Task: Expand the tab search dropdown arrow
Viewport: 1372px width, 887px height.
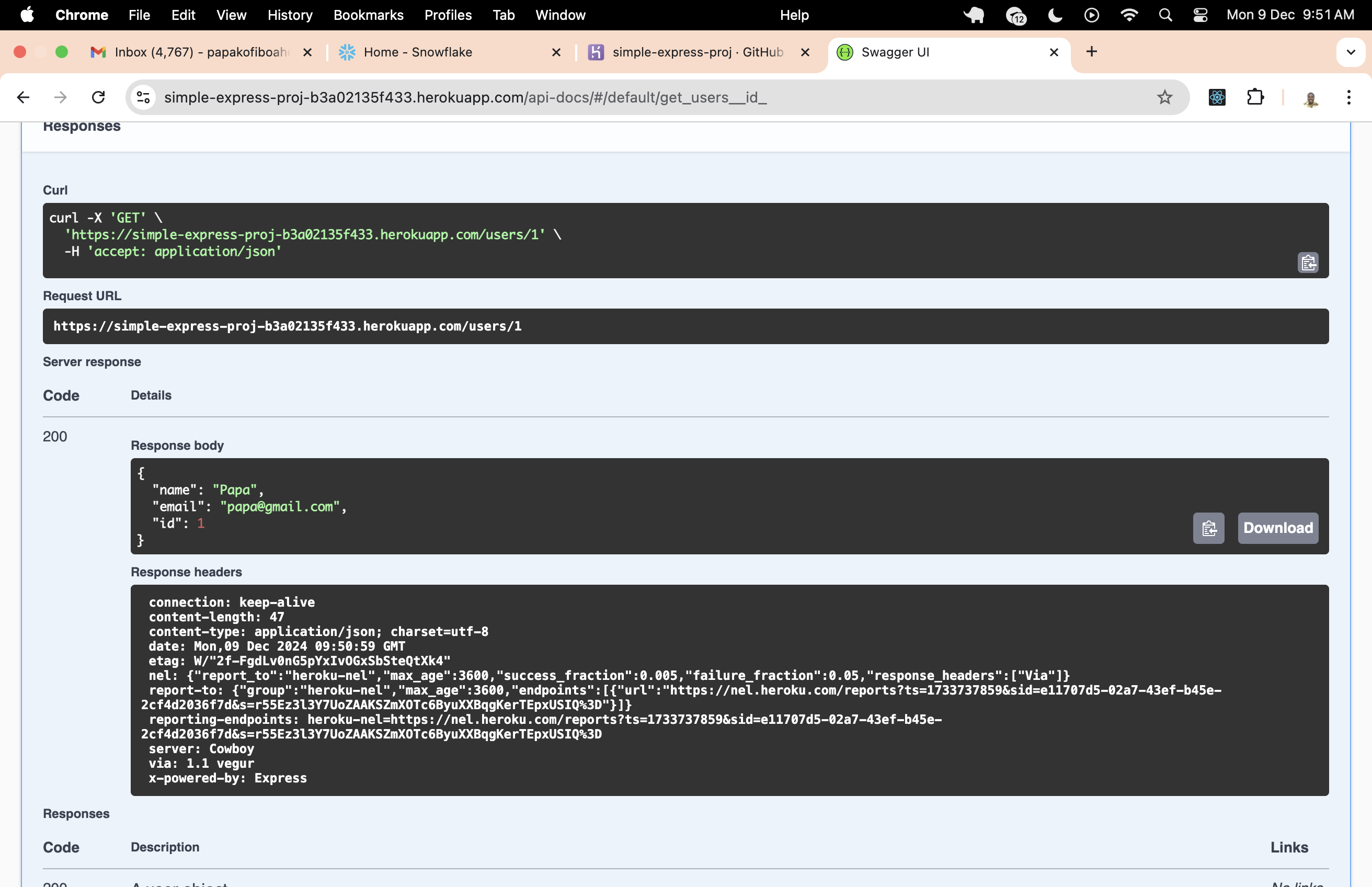Action: point(1350,52)
